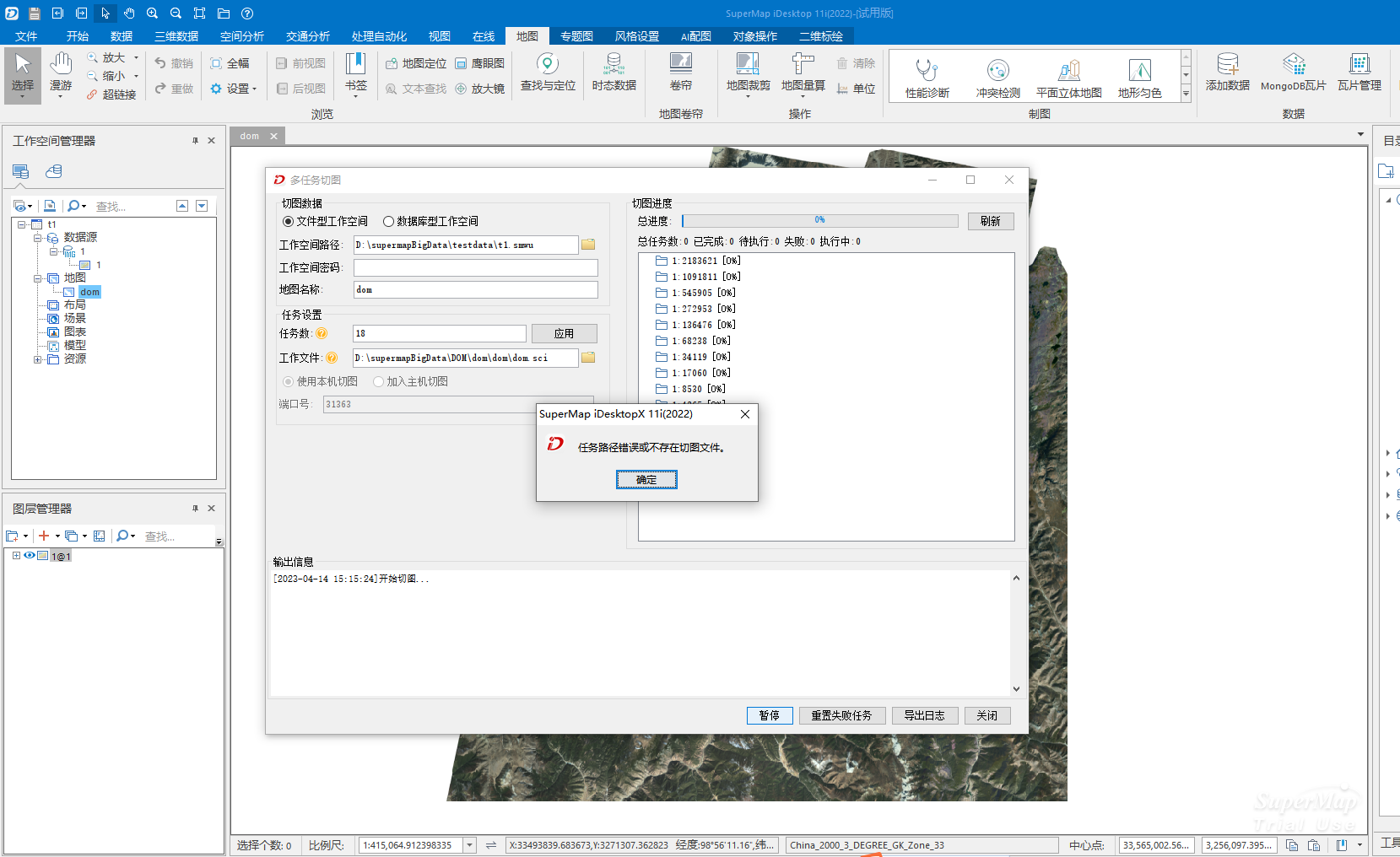Open 地图量算 measure tool
Viewport: 1400px width, 857px height.
click(803, 74)
